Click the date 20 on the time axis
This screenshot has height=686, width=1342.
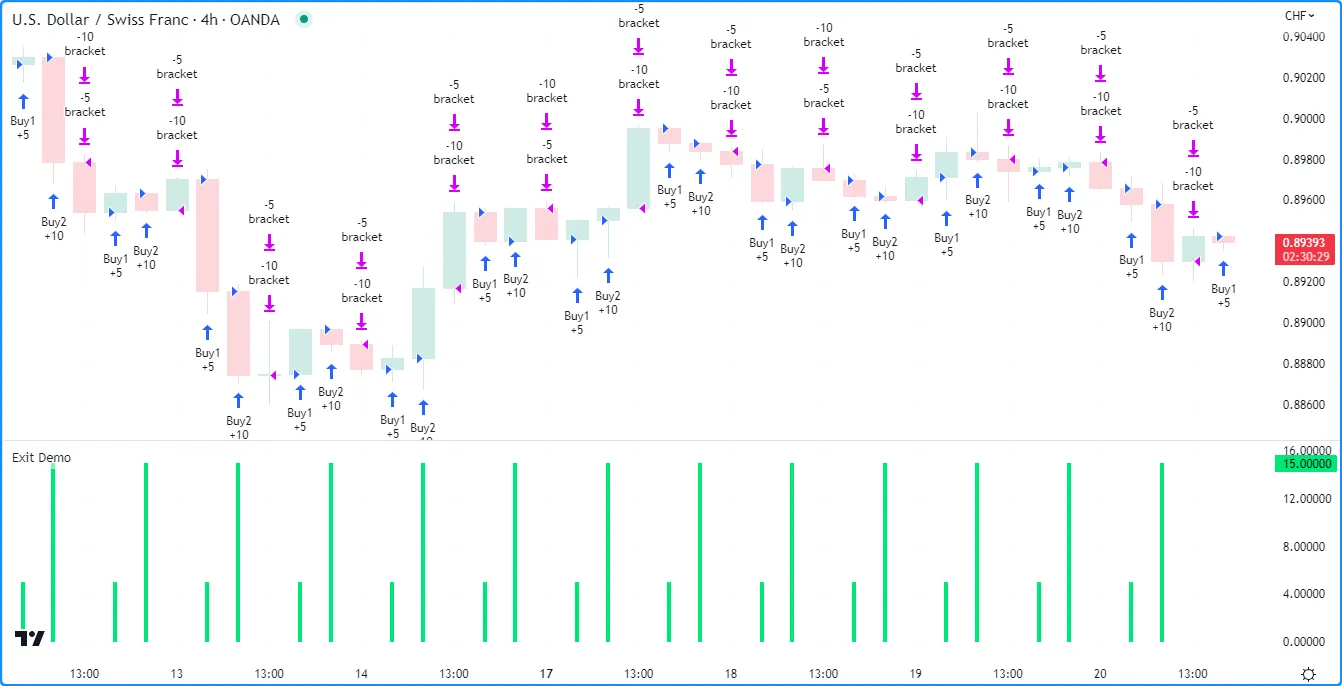(x=1100, y=674)
